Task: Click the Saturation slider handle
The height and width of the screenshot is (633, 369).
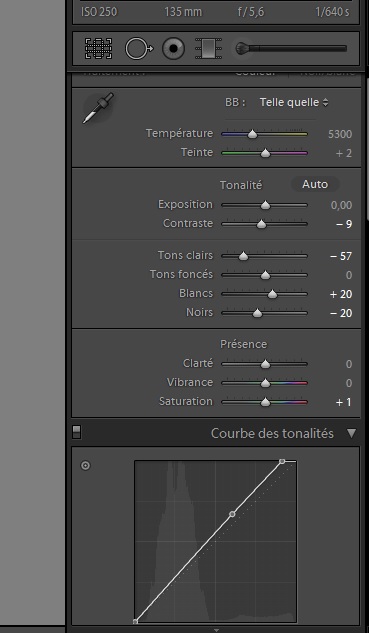Action: pyautogui.click(x=265, y=402)
